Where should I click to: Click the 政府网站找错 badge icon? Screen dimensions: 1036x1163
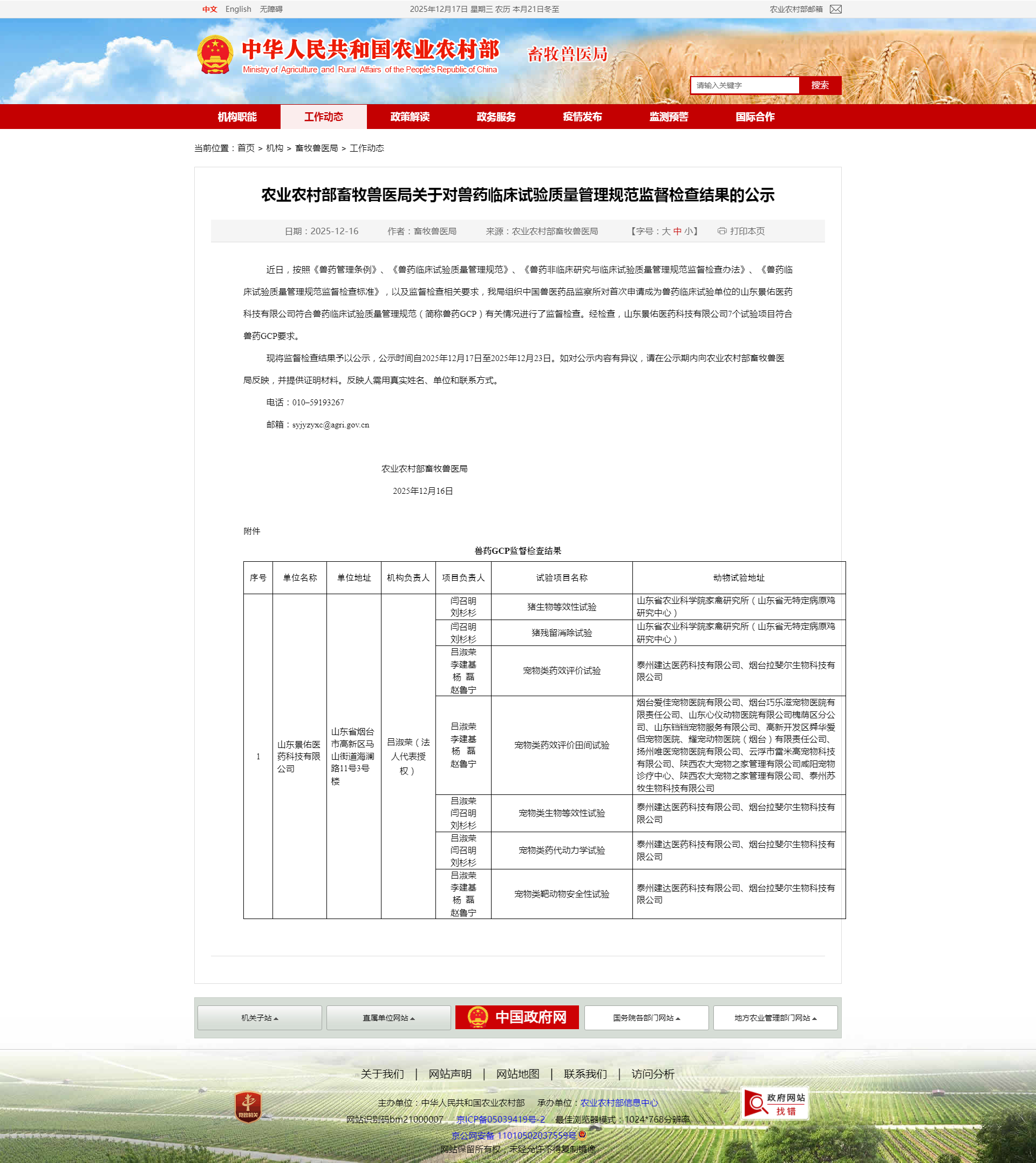coord(774,1103)
